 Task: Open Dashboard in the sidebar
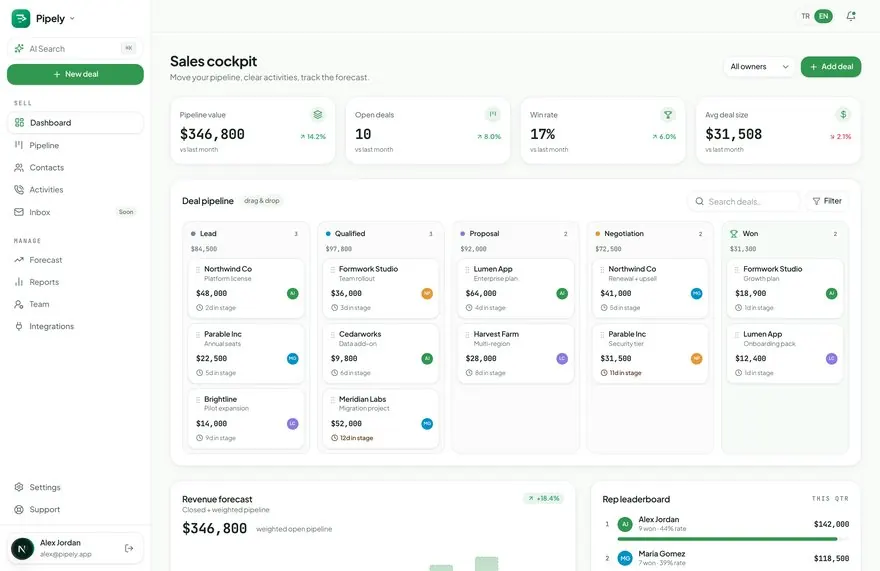[x=75, y=123]
